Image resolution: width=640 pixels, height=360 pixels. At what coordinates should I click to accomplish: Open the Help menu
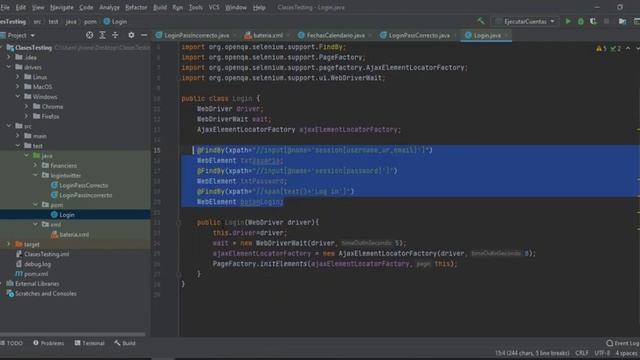(259, 7)
